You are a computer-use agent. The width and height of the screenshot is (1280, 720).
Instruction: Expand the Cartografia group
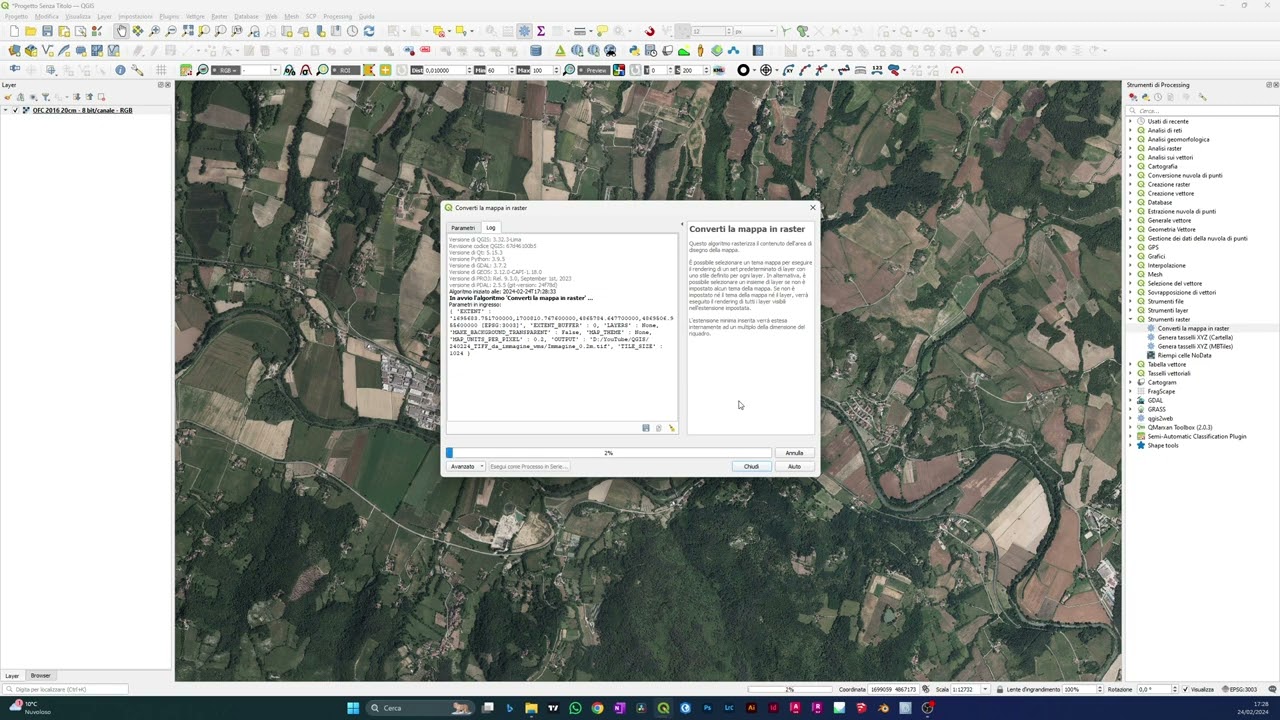click(x=1131, y=166)
